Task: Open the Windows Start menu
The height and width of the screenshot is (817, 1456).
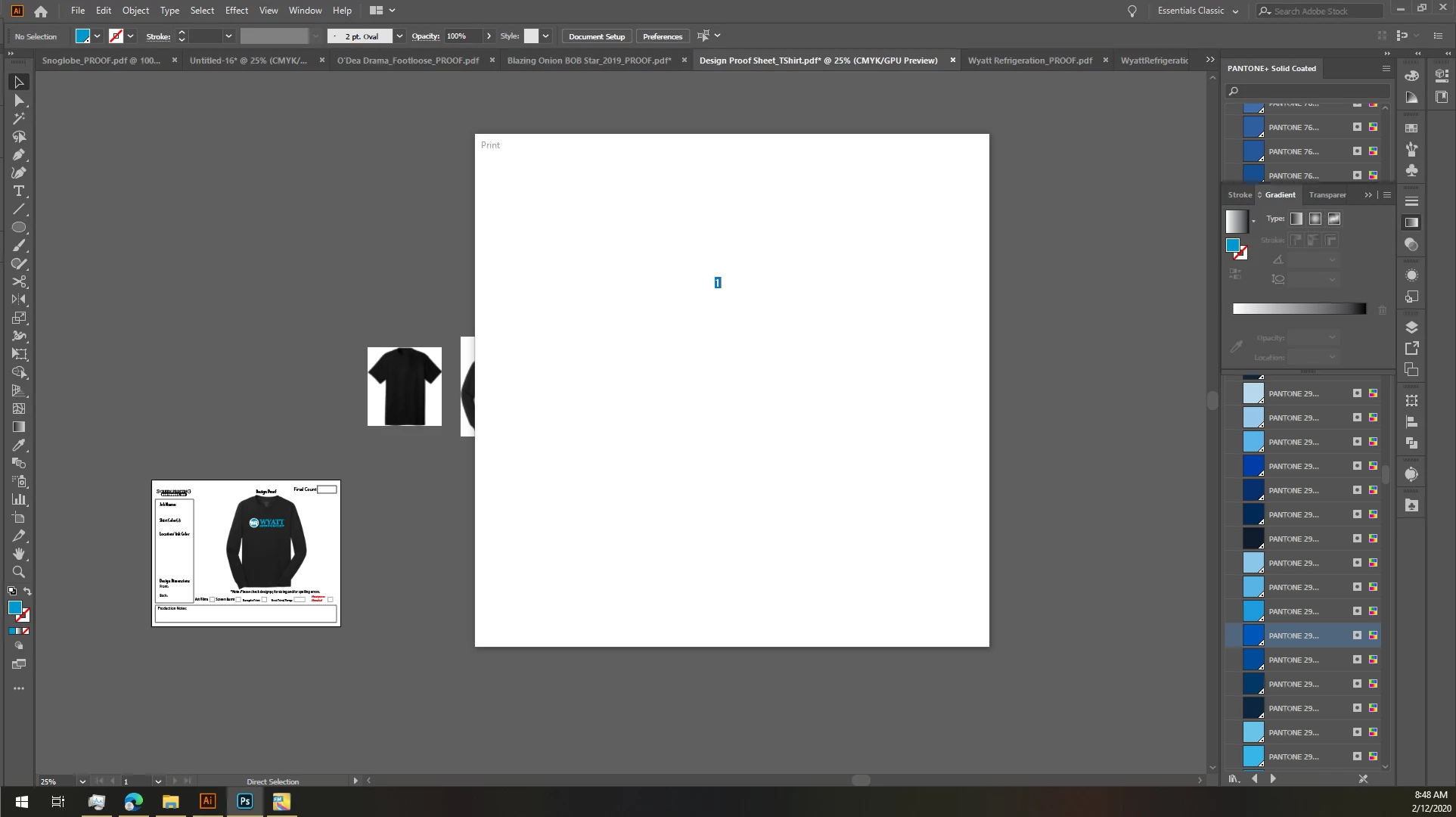Action: pos(21,801)
